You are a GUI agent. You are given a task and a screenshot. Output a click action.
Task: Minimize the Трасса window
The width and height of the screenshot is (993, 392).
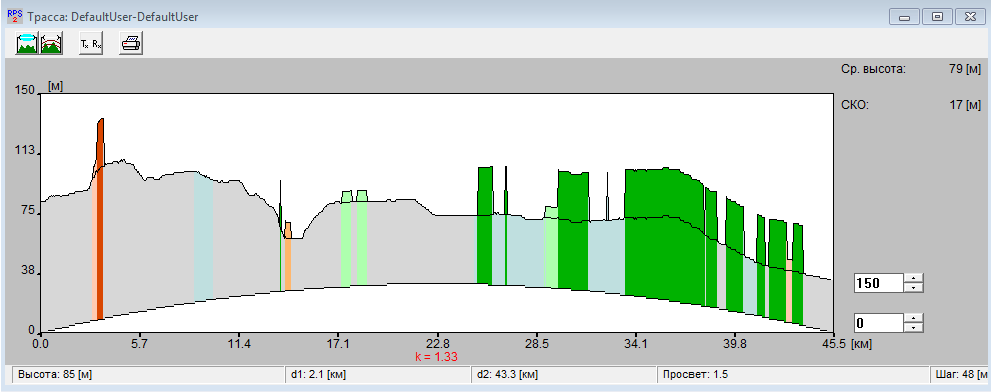click(x=904, y=16)
